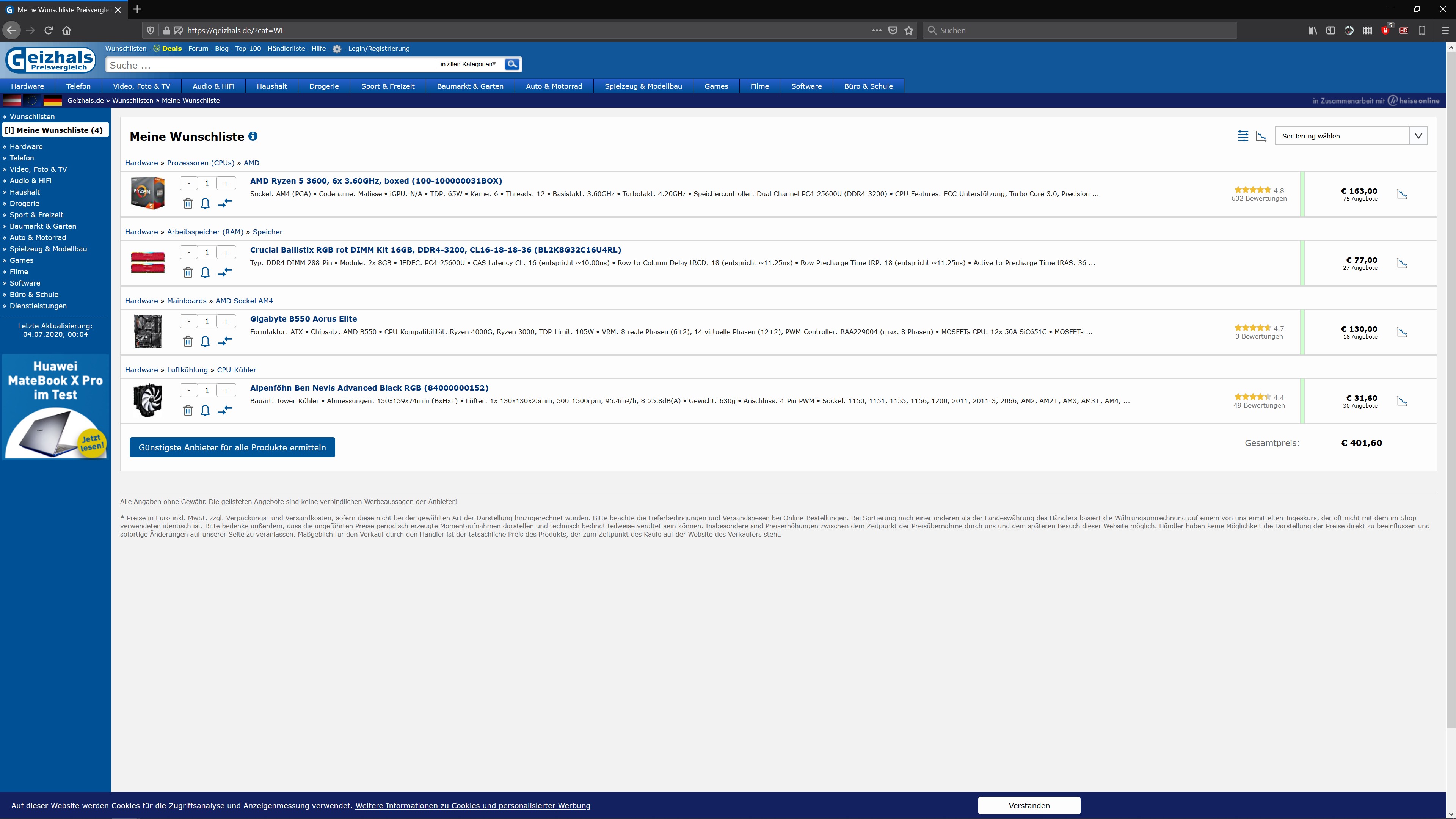Click compare arrows icon for Gigabyte B550 Aorus Elite
The width and height of the screenshot is (1456, 819).
click(225, 341)
